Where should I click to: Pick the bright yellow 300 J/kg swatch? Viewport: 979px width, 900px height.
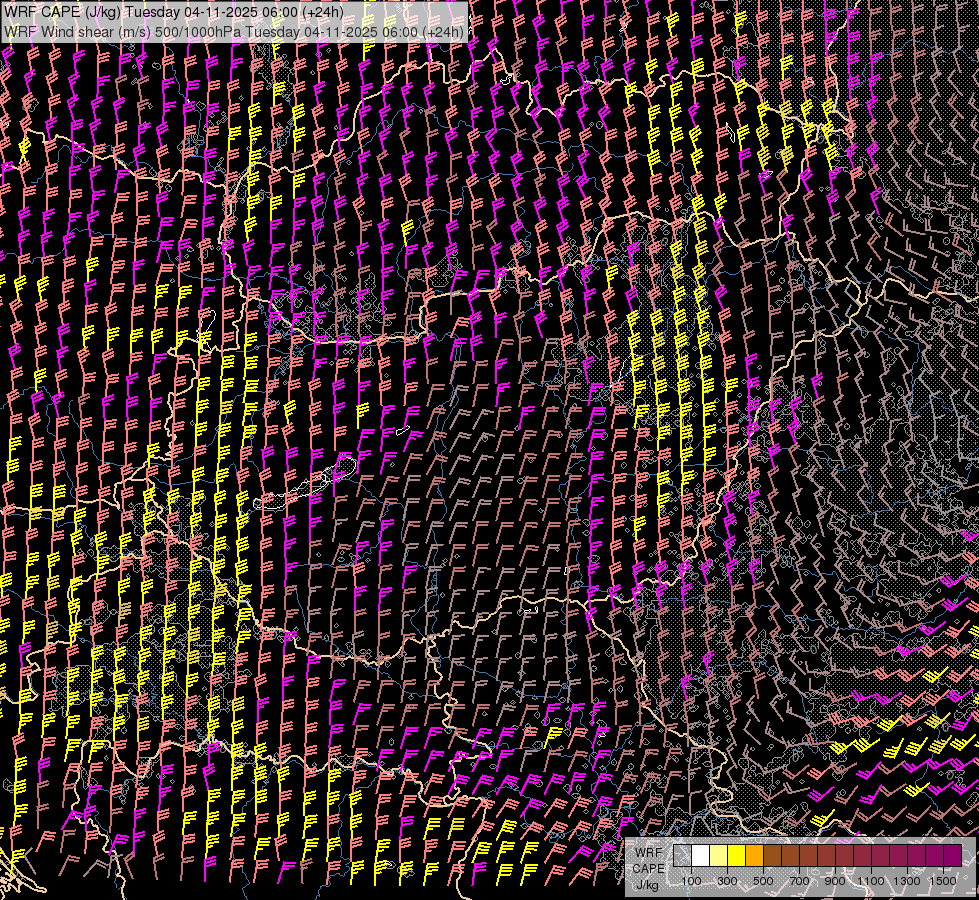736,856
